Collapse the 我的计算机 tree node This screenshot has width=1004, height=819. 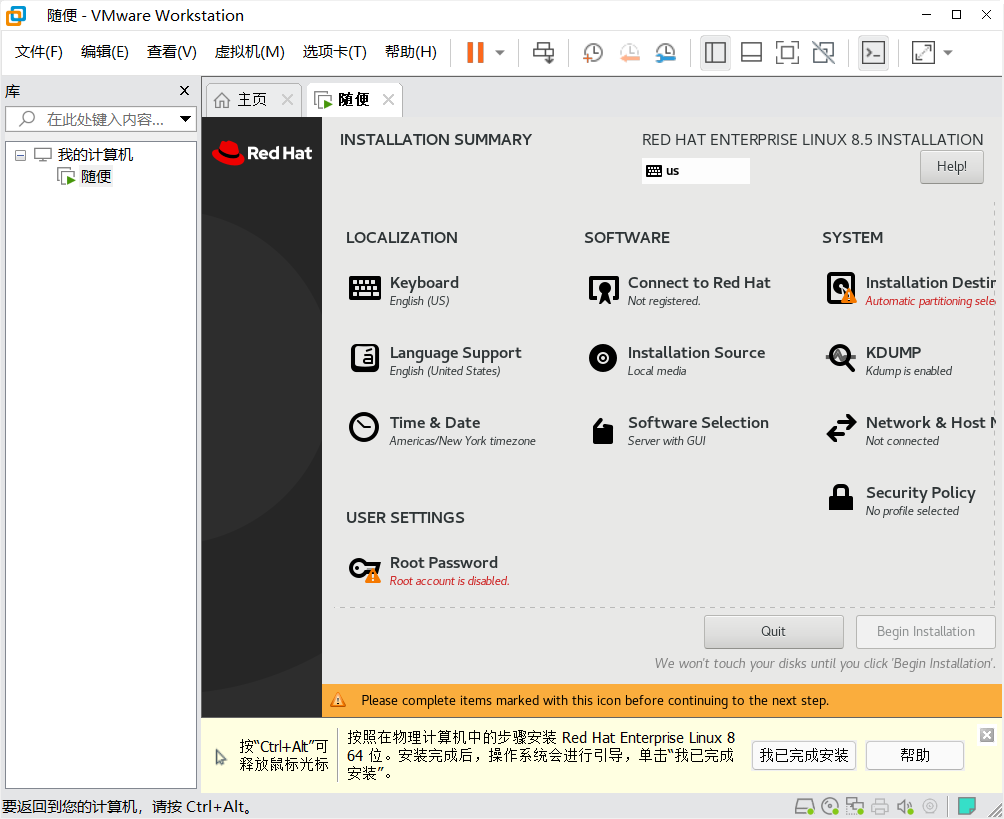20,155
